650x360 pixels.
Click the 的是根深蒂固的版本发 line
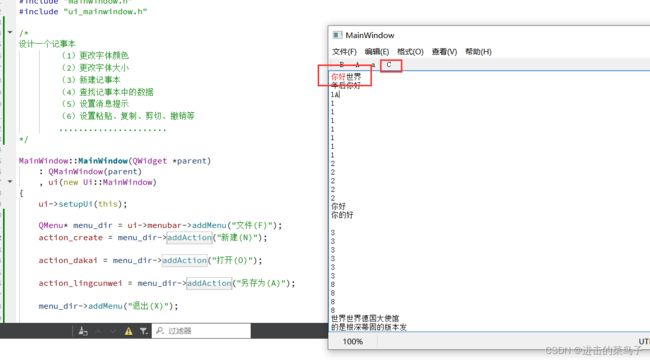point(369,327)
